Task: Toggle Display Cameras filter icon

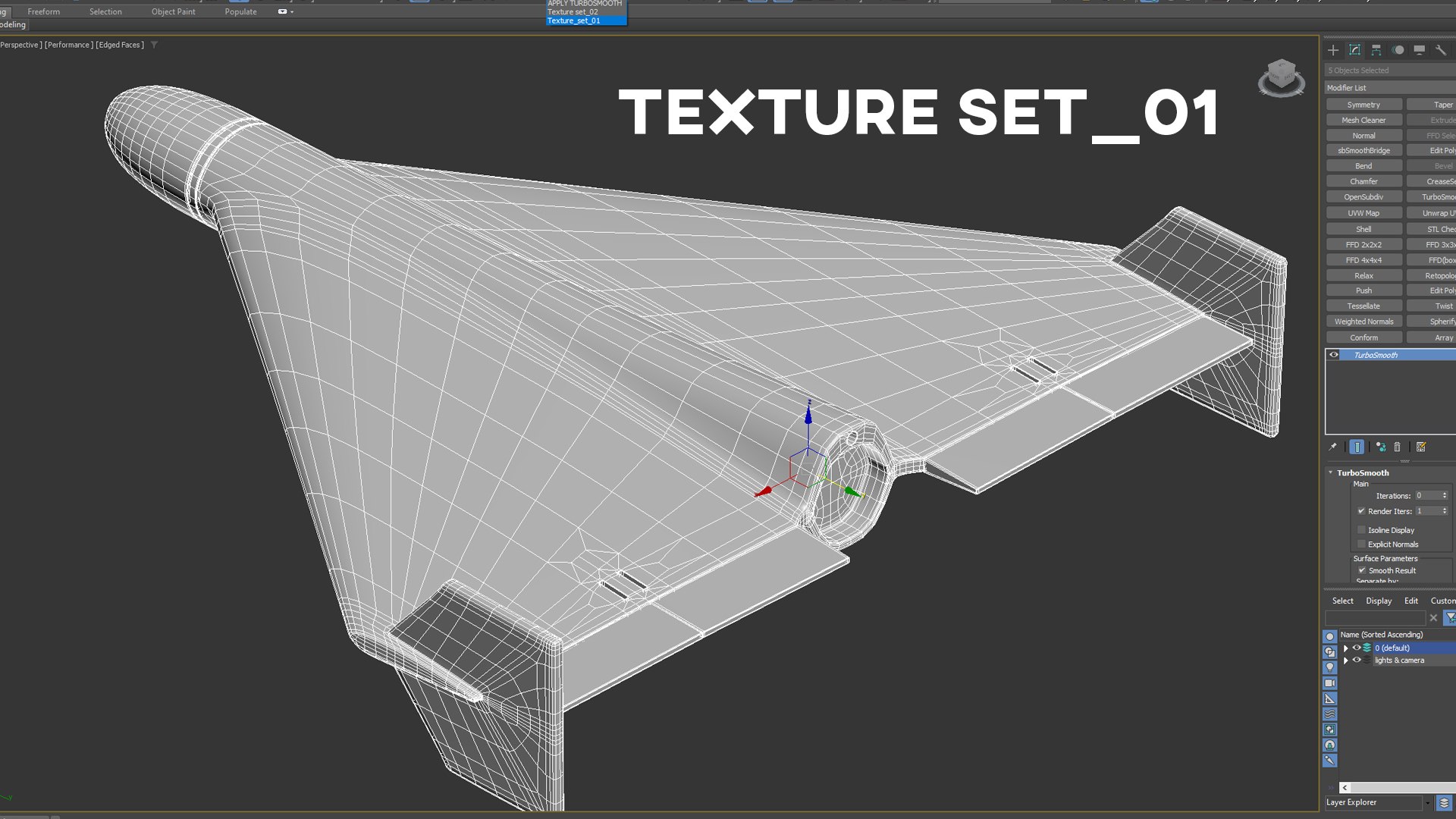Action: 1330,682
